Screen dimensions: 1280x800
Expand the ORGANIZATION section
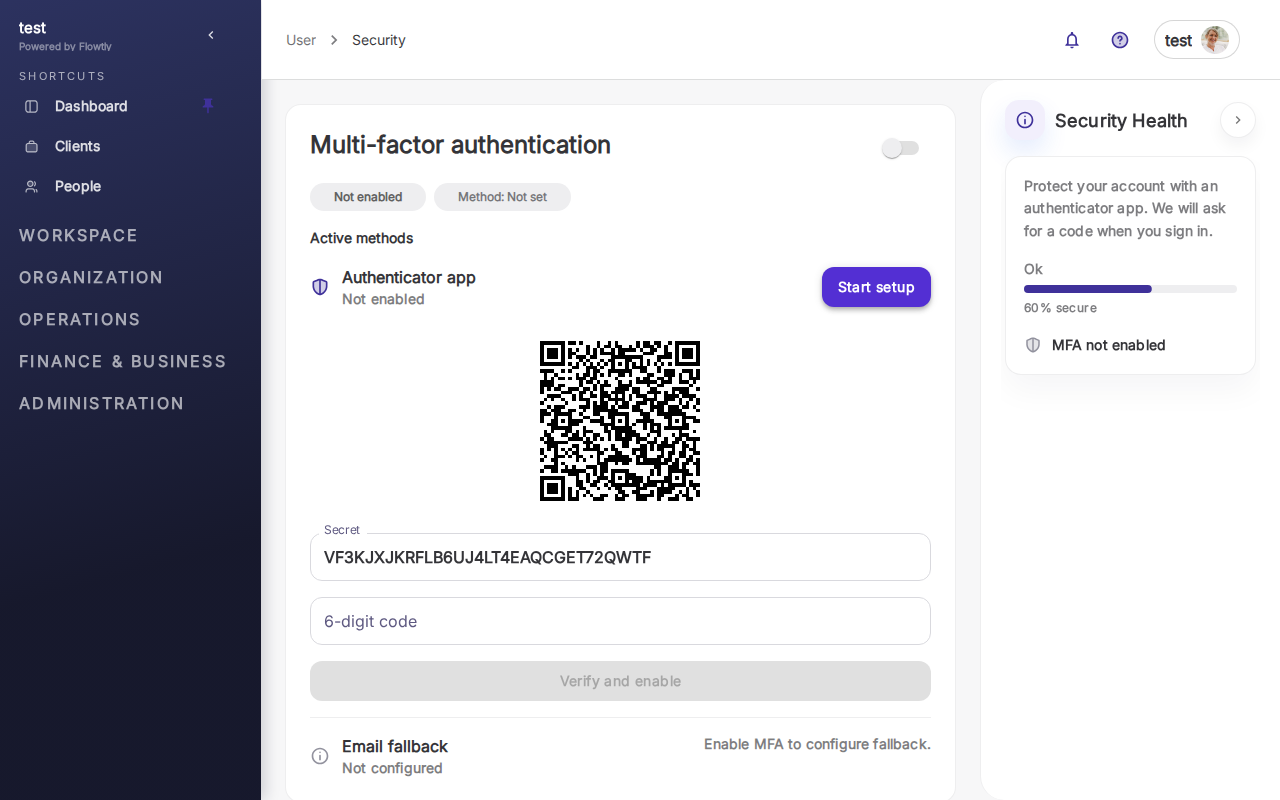click(x=91, y=278)
